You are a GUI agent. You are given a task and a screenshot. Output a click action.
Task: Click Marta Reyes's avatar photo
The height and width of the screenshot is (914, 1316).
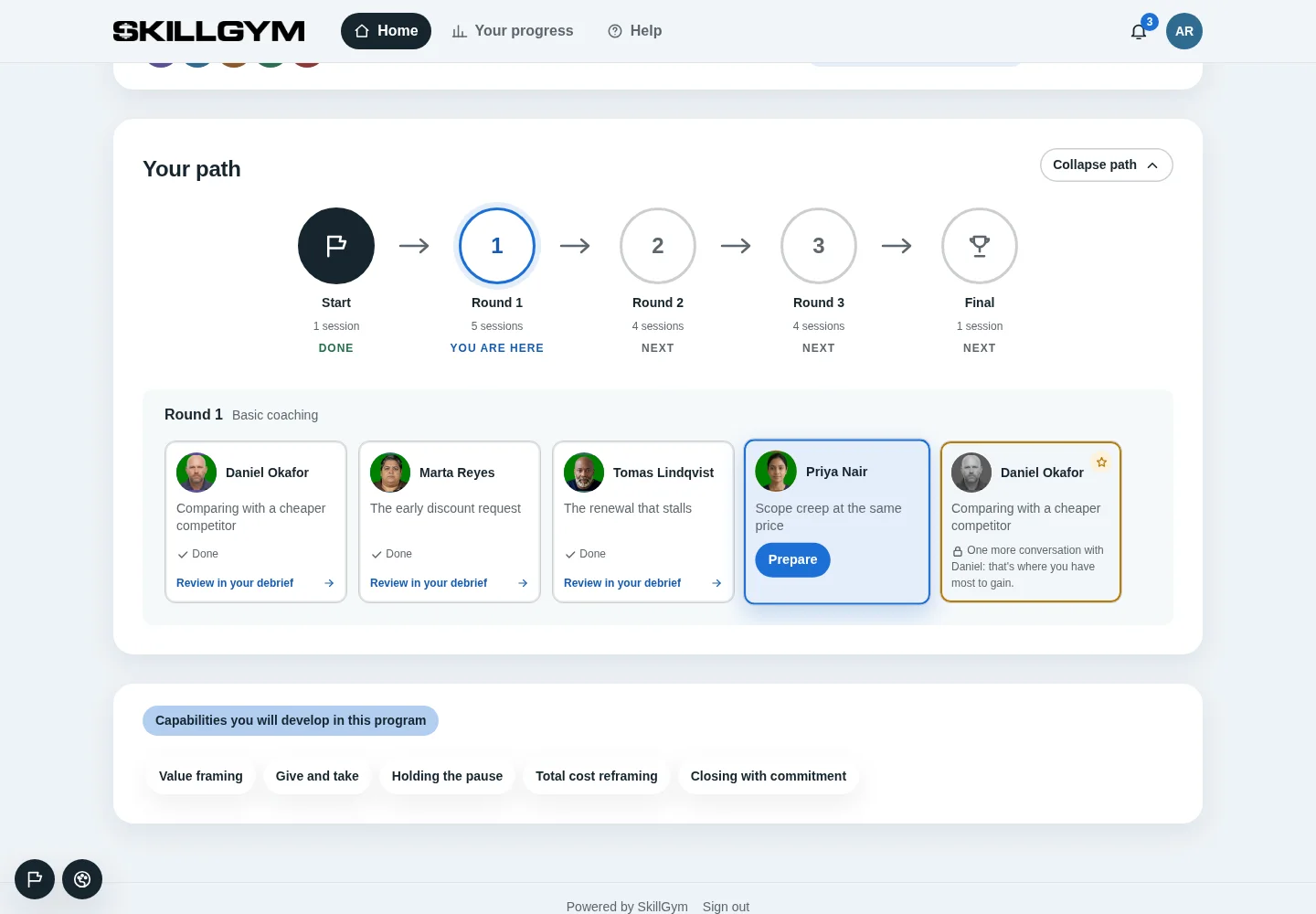390,473
